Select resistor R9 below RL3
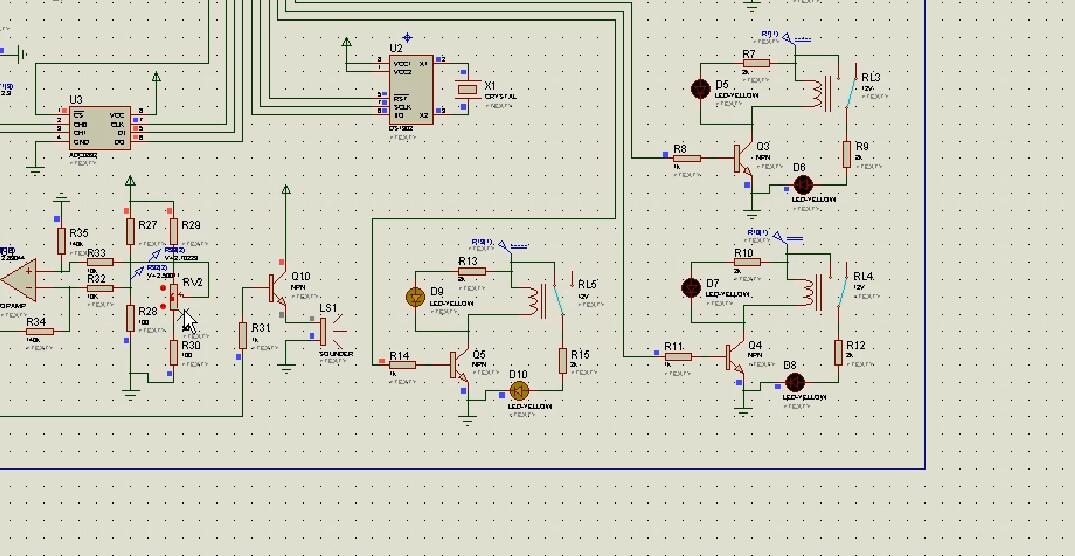Viewport: 1075px width, 556px height. point(847,154)
